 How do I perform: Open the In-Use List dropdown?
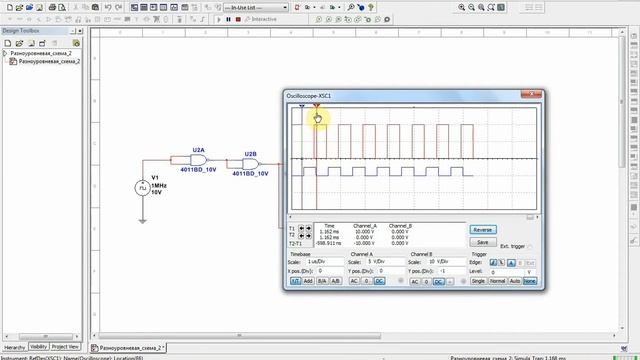coord(285,7)
